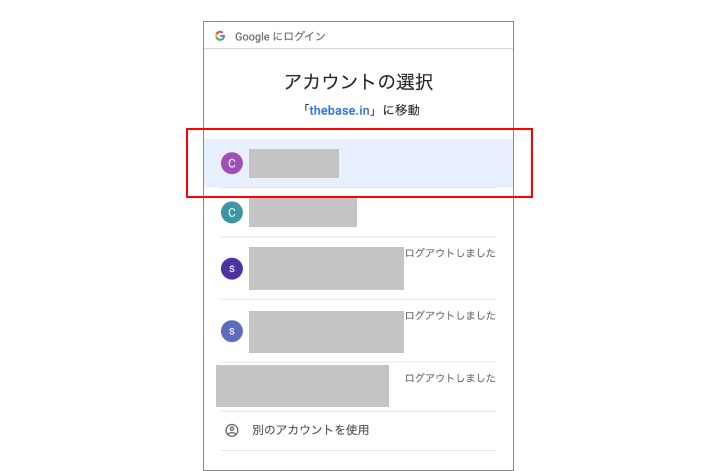
Task: Click the アカウントの選択 heading
Action: click(358, 82)
